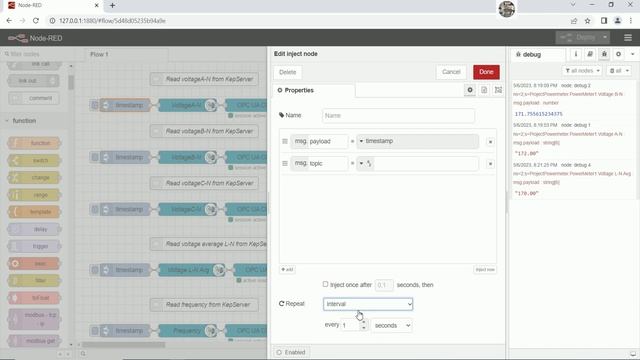
Task: Open browser profile icon
Action: [617, 21]
